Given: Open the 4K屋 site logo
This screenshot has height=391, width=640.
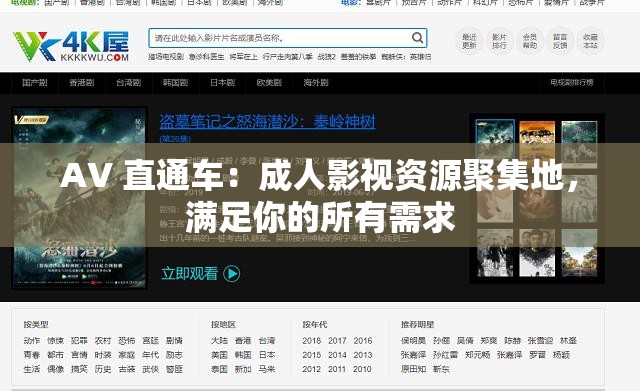Looking at the screenshot, I should [71, 46].
